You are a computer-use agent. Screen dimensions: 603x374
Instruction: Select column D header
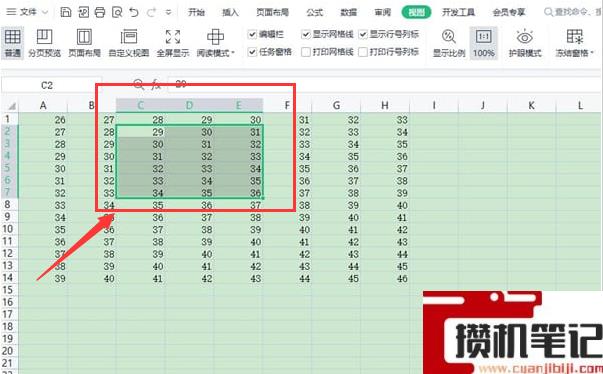tap(189, 105)
